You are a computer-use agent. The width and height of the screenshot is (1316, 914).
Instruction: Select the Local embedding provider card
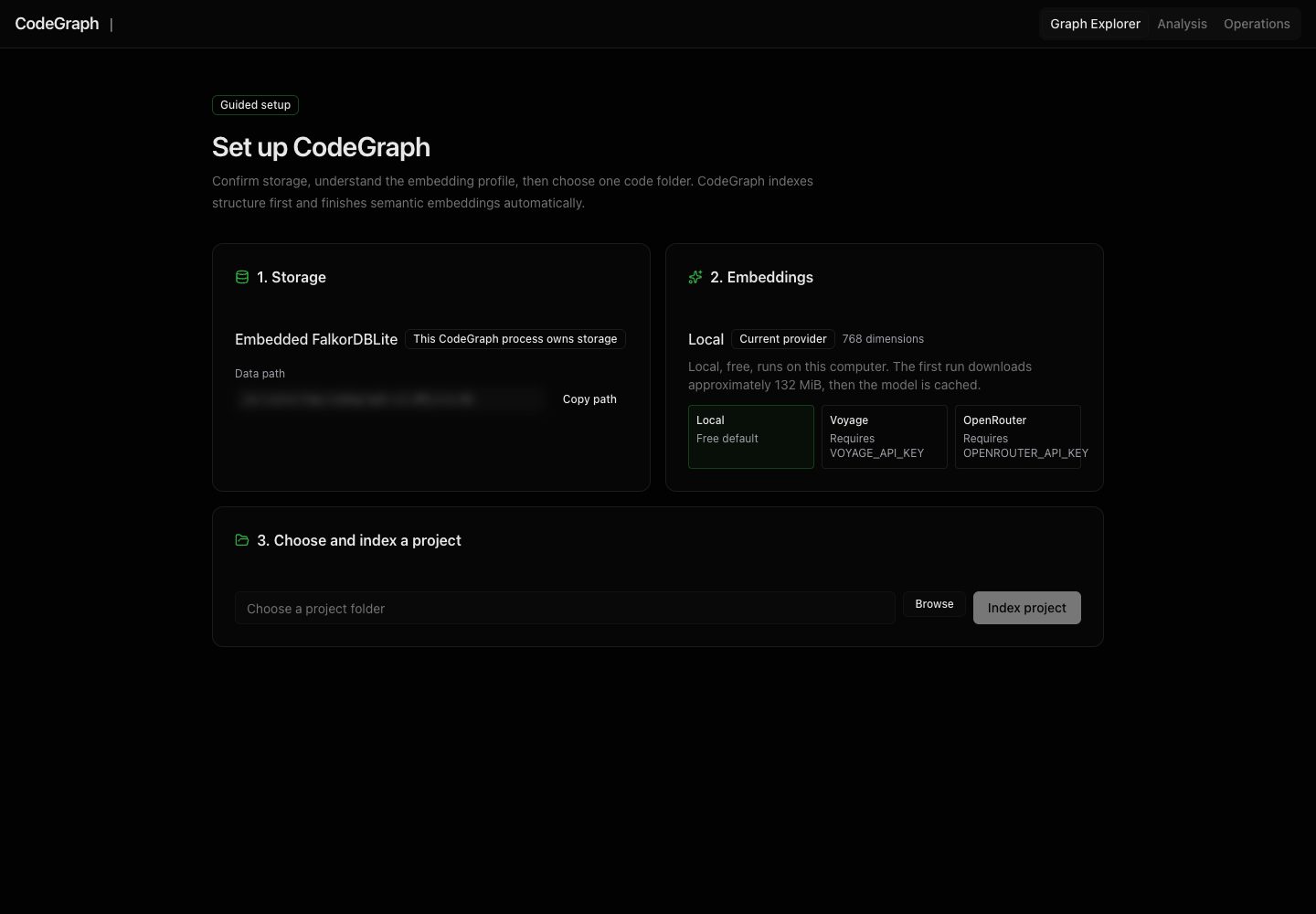751,437
